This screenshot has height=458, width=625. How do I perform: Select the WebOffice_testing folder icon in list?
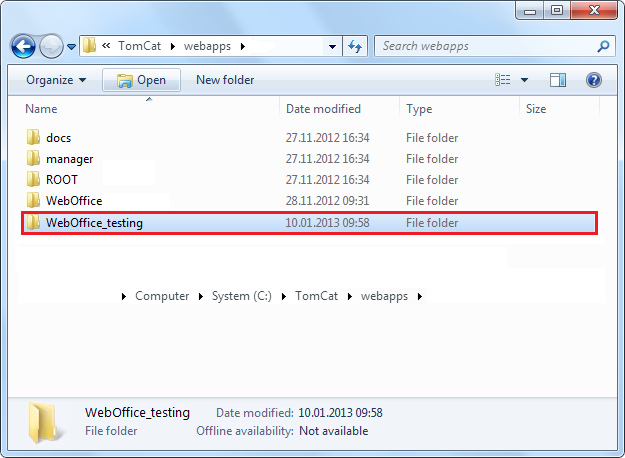(x=33, y=222)
